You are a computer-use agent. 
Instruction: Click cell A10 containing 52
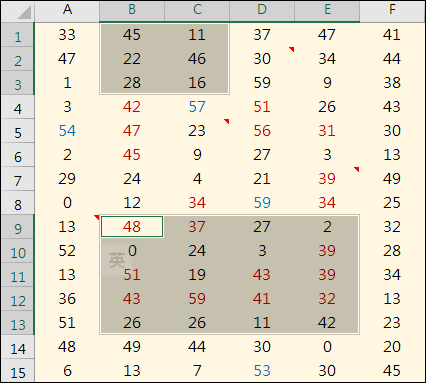pyautogui.click(x=67, y=251)
